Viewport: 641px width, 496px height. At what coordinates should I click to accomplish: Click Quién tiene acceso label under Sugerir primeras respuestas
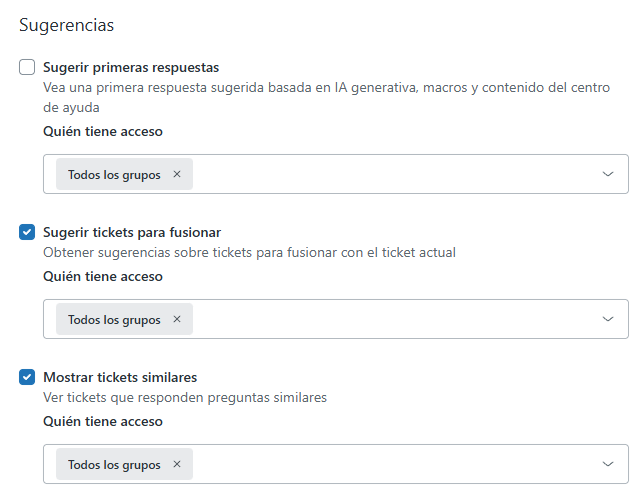tap(103, 131)
